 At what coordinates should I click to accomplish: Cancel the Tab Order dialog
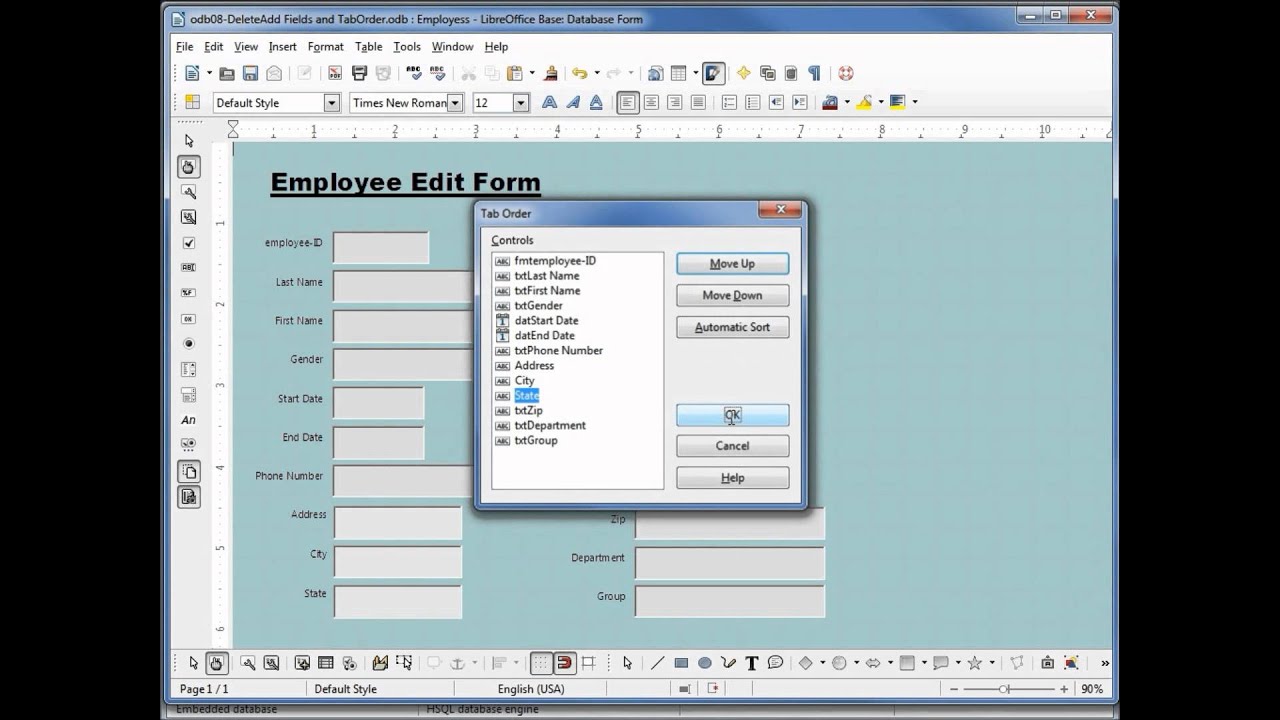tap(732, 446)
